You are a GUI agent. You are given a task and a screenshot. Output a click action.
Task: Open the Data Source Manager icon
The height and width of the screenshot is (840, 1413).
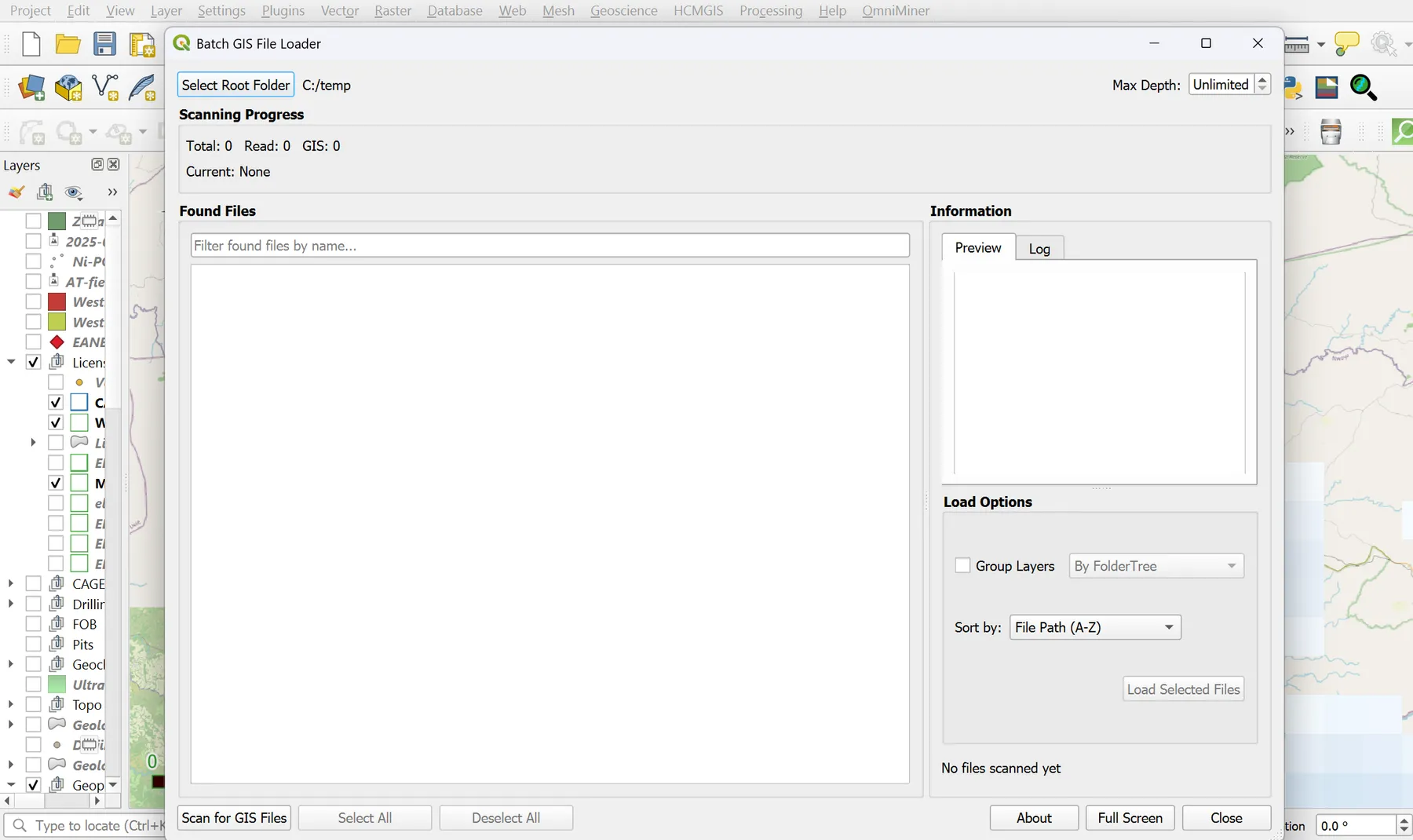[x=31, y=87]
